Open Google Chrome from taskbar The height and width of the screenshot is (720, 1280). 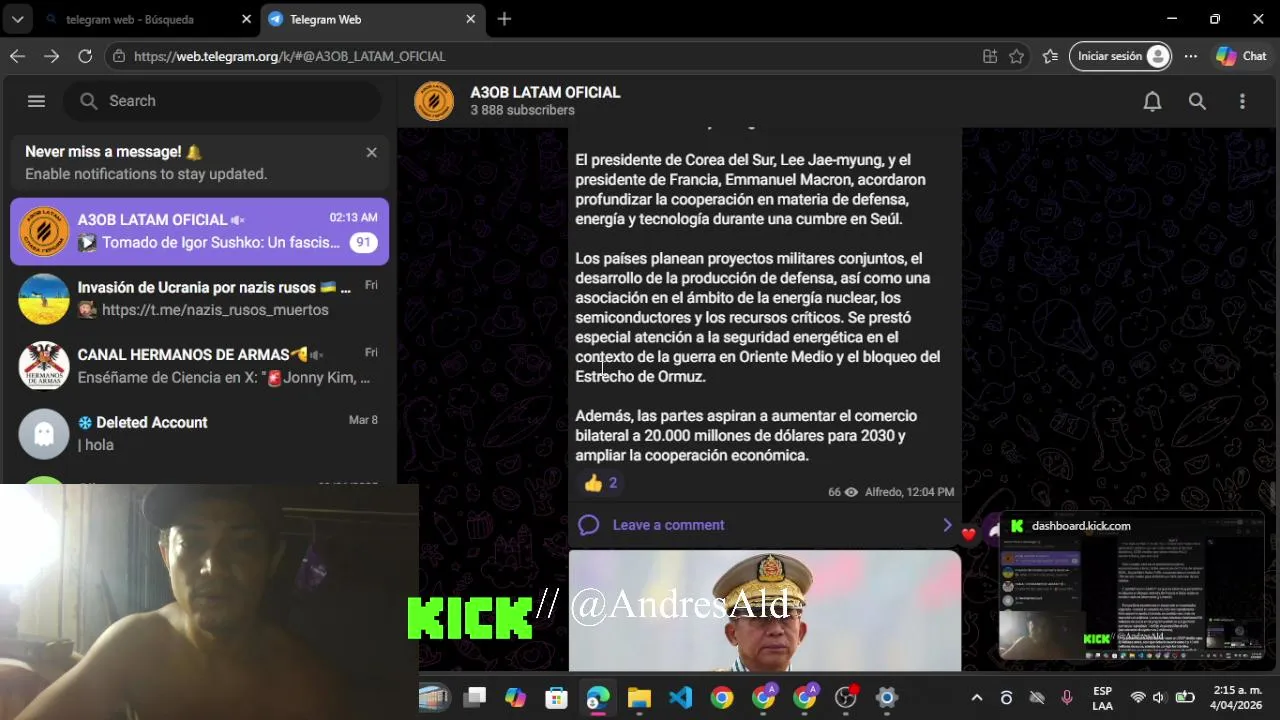click(x=721, y=697)
